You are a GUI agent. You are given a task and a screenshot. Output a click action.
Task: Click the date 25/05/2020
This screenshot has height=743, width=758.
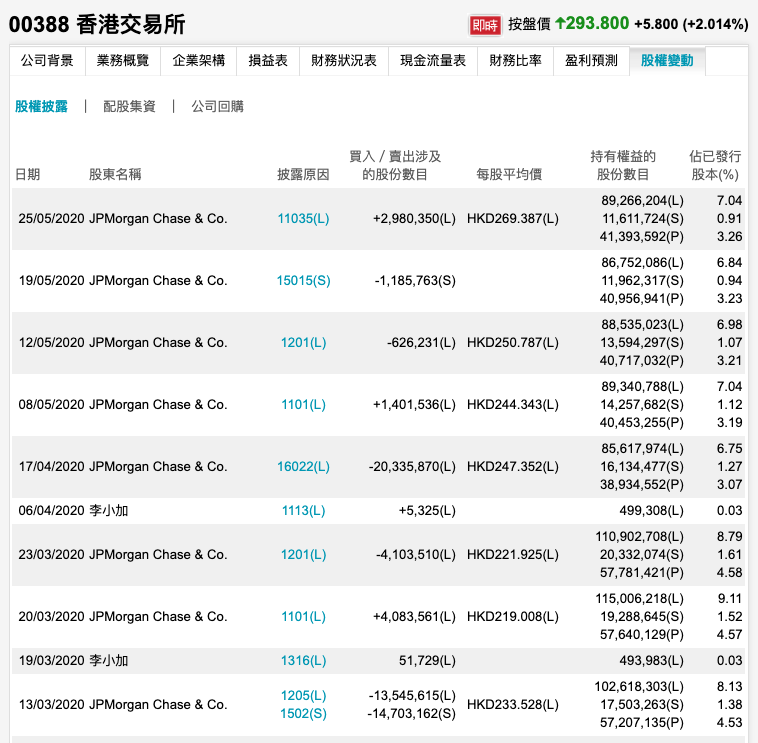tap(52, 219)
